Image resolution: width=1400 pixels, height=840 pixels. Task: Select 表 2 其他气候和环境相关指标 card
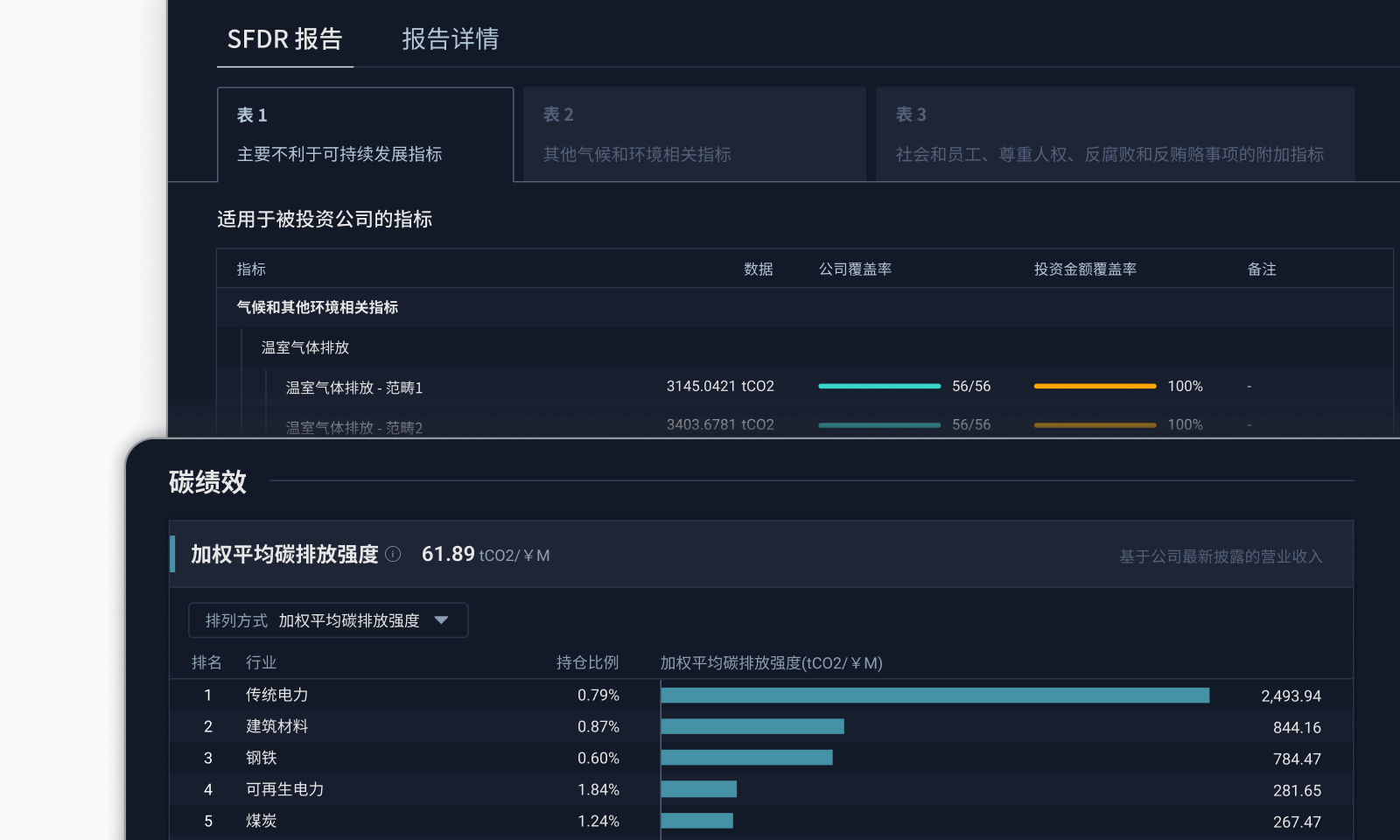click(695, 135)
